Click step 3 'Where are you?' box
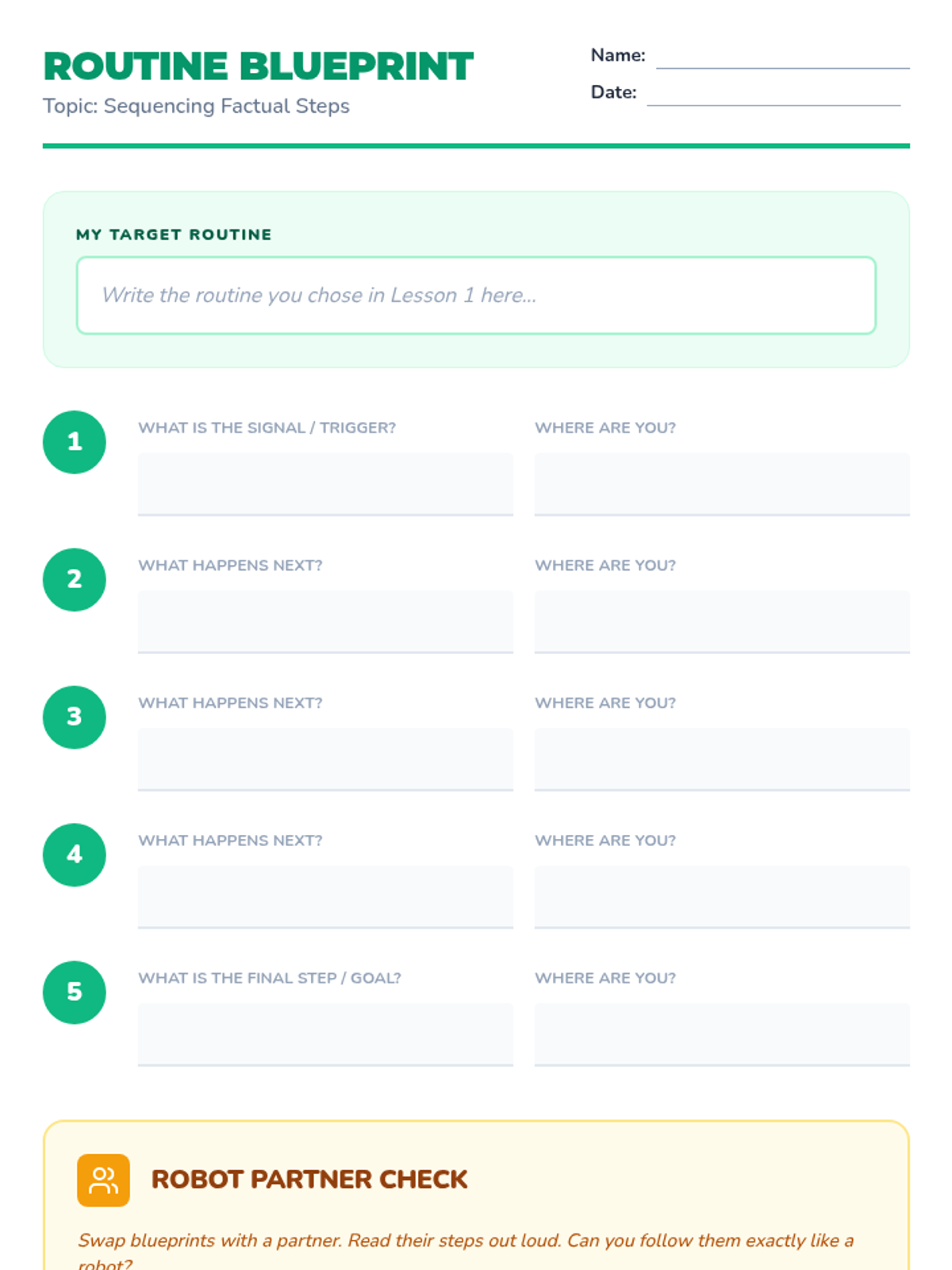The width and height of the screenshot is (952, 1270). click(722, 758)
